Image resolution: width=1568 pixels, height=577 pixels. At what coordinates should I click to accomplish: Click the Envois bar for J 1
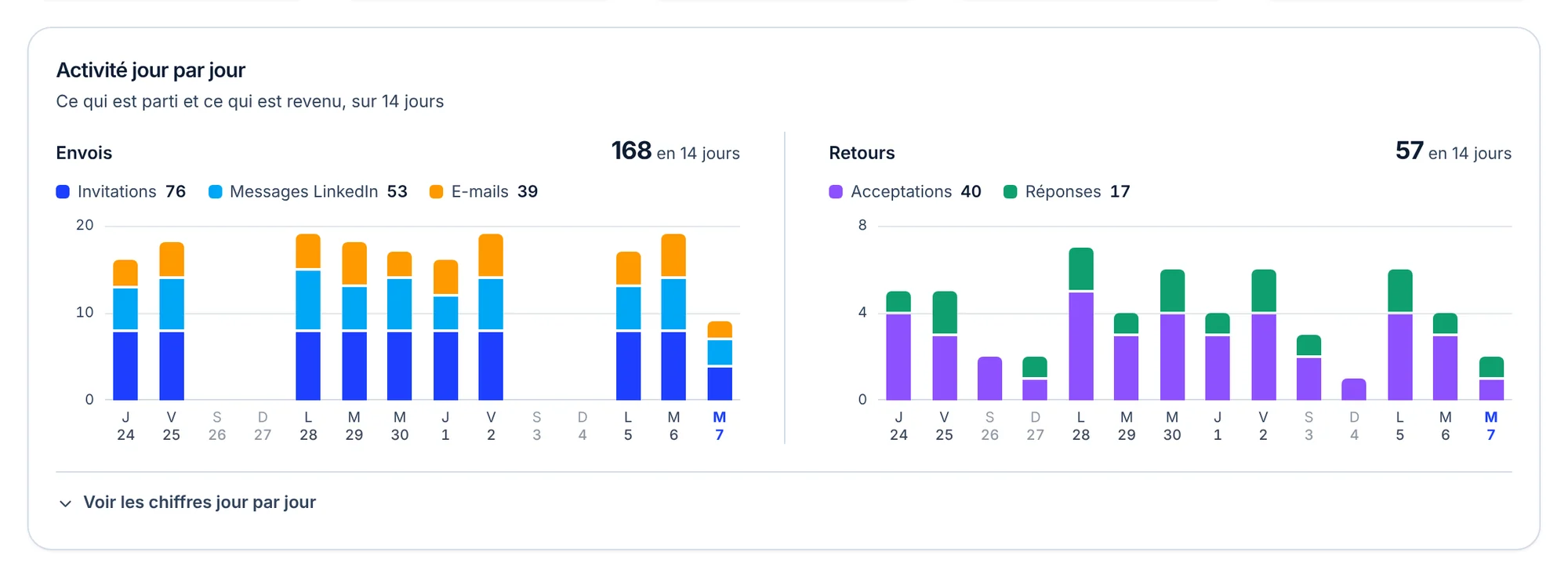point(445,330)
